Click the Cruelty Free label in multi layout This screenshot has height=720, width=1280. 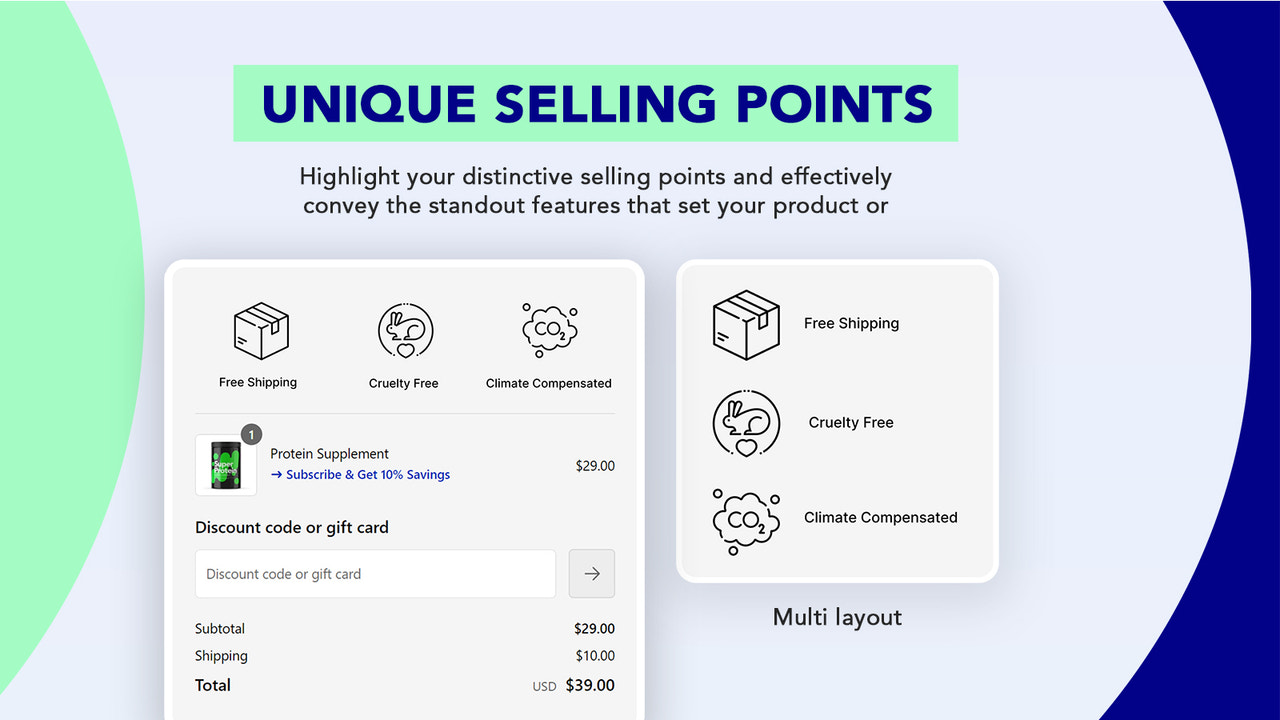851,423
